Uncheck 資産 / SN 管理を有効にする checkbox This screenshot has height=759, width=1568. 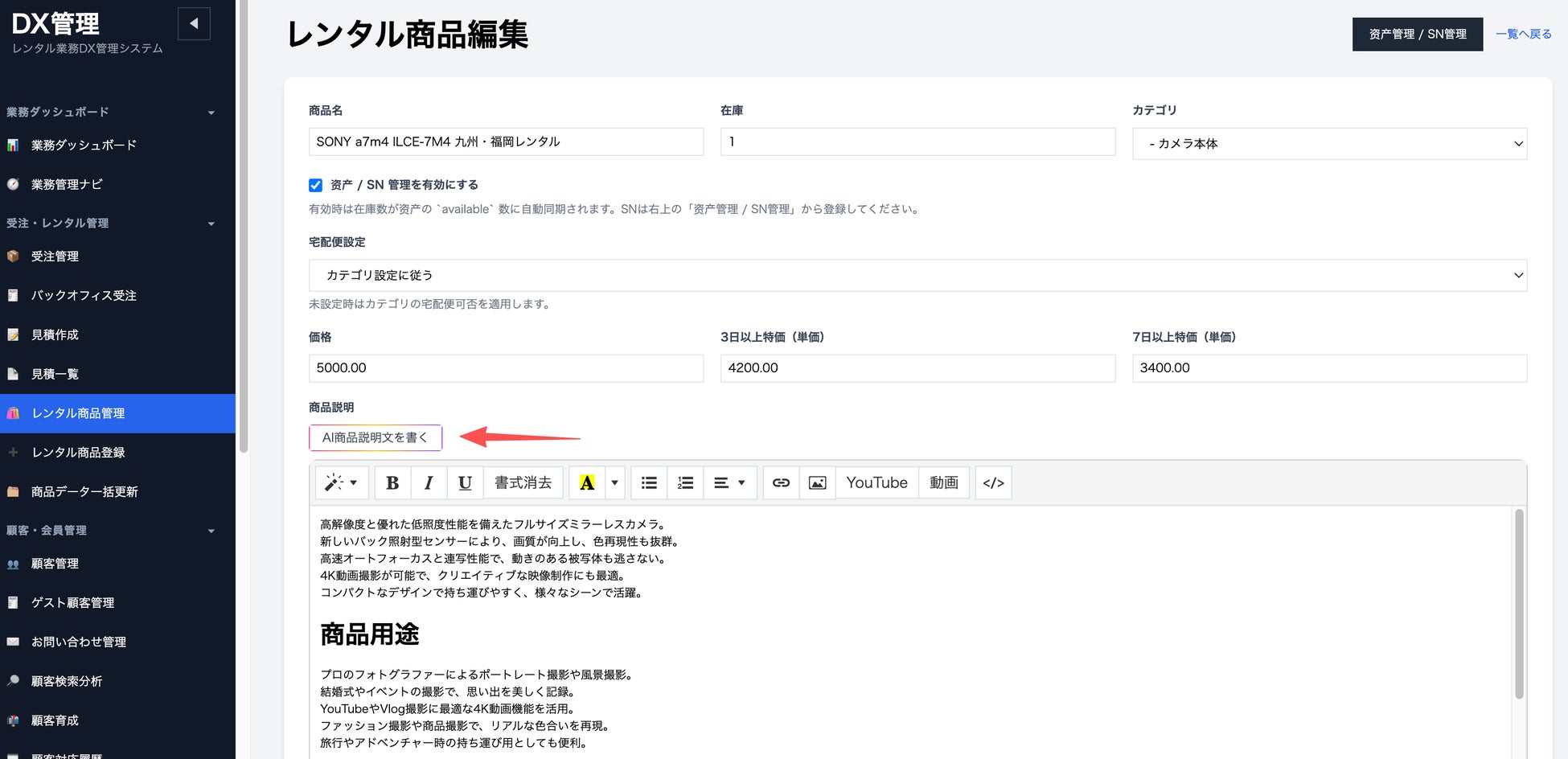[315, 185]
